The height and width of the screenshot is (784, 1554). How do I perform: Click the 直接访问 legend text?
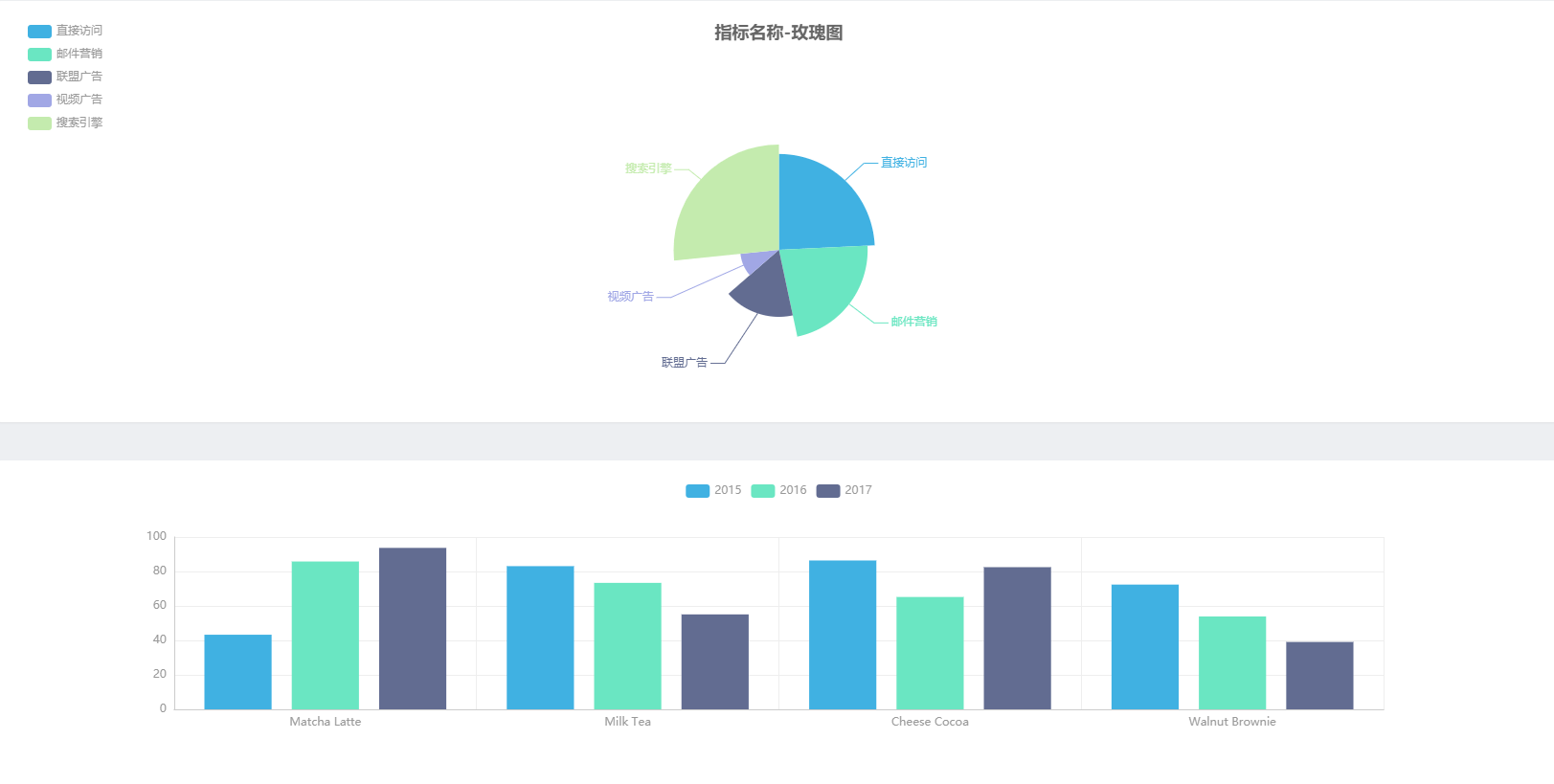79,31
